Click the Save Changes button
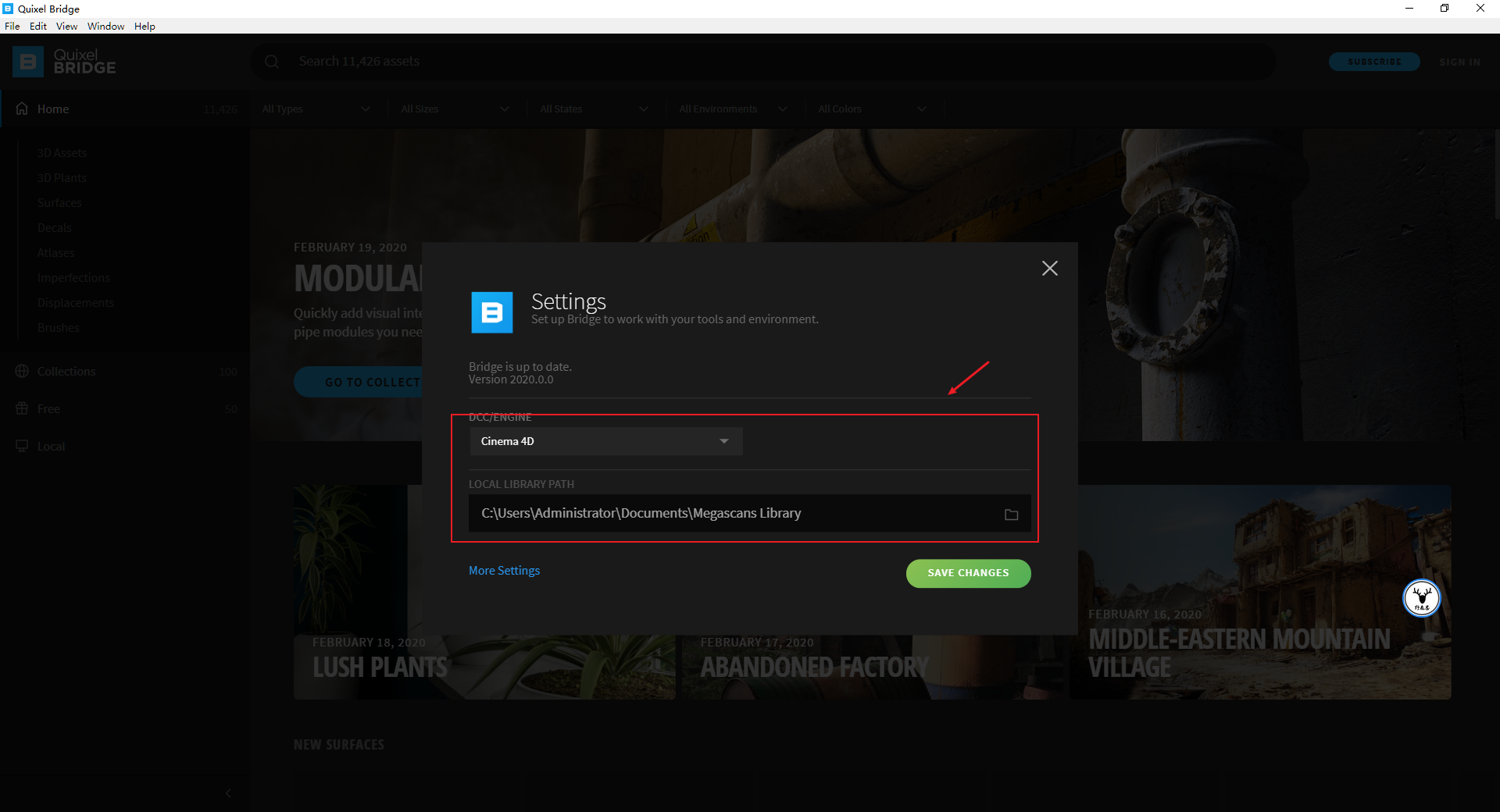This screenshot has height=812, width=1500. (969, 573)
